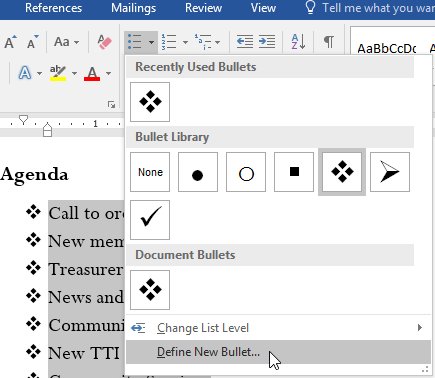435x378 pixels.
Task: Apply the yellow text highlight color
Action: point(58,73)
